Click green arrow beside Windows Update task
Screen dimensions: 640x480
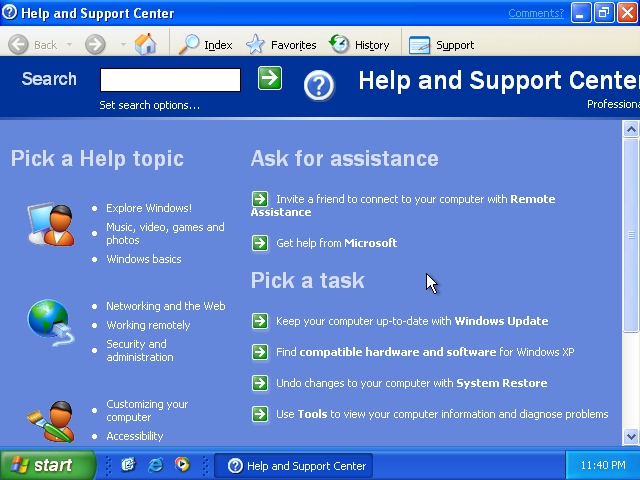260,321
